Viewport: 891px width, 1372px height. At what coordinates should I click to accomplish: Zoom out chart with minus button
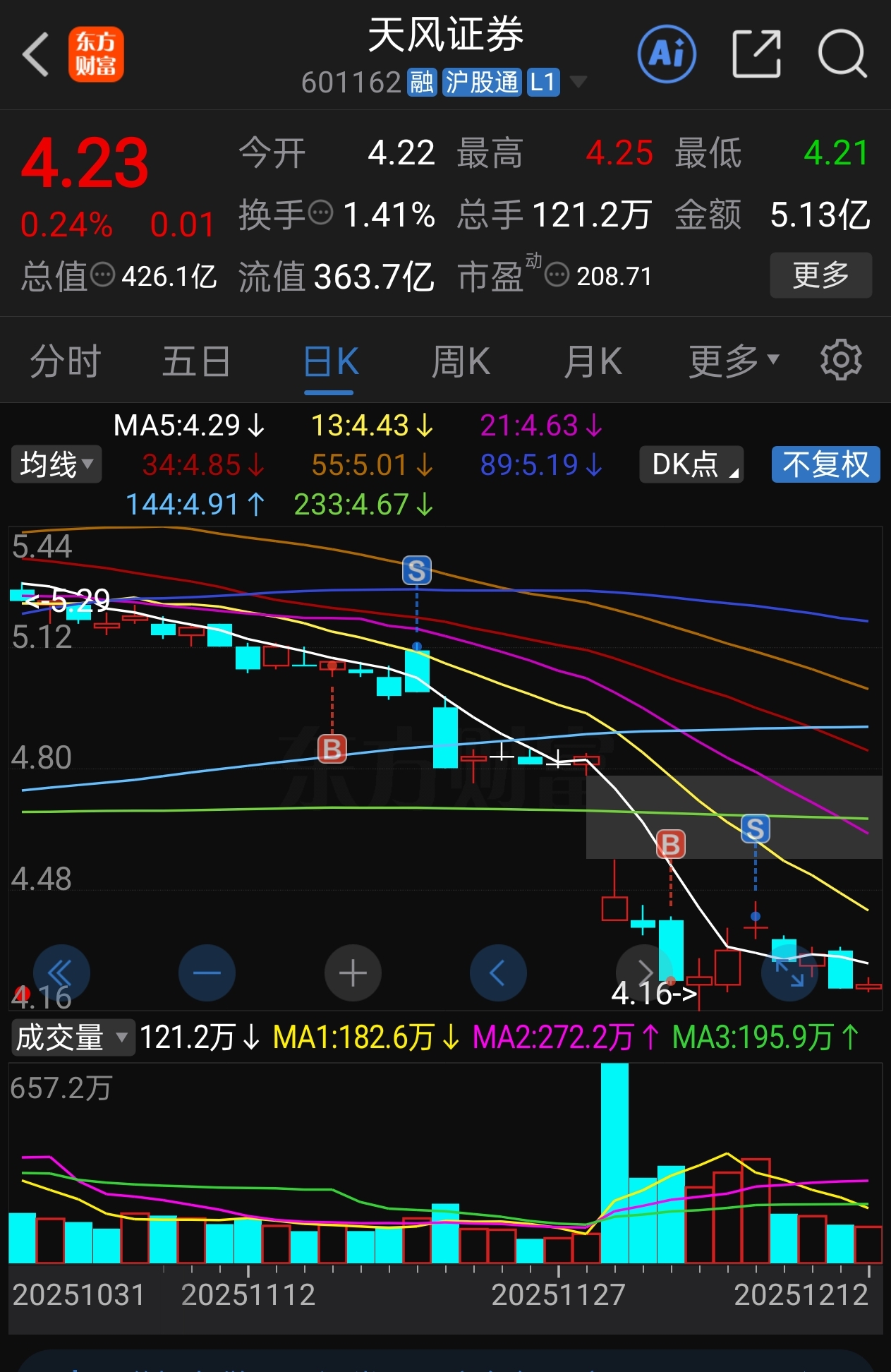[x=207, y=973]
